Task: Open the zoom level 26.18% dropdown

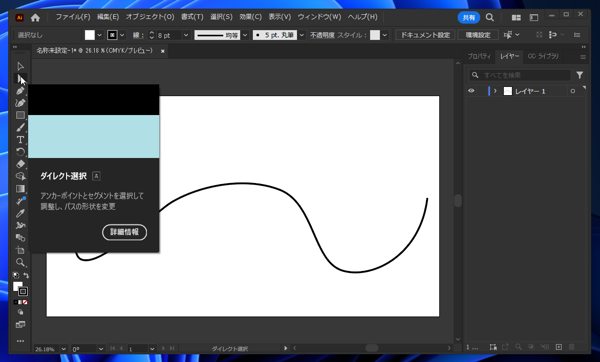Action: [64, 349]
